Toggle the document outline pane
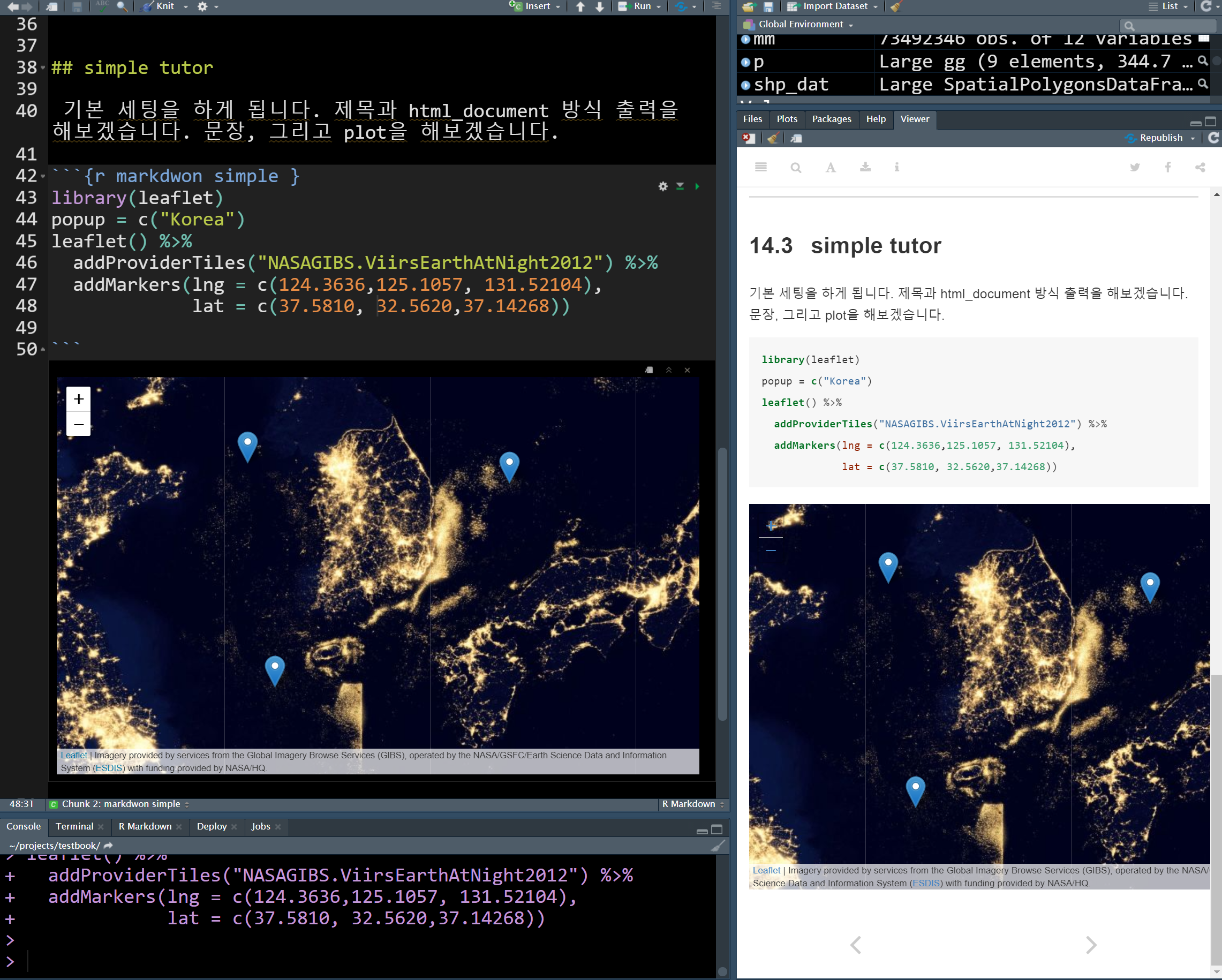Viewport: 1222px width, 980px height. coord(716,6)
